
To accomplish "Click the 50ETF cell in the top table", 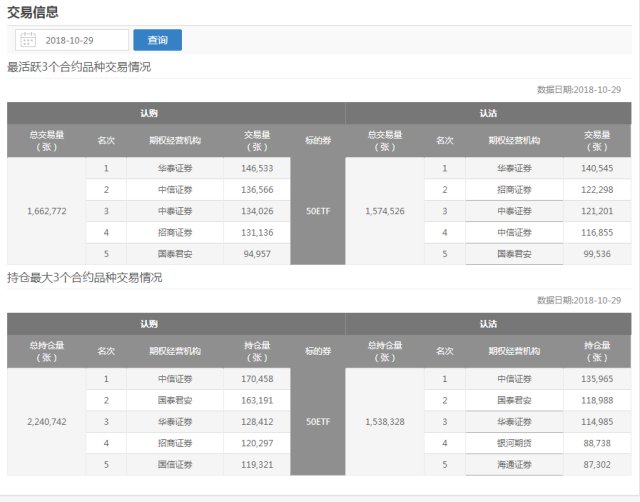I will click(318, 211).
